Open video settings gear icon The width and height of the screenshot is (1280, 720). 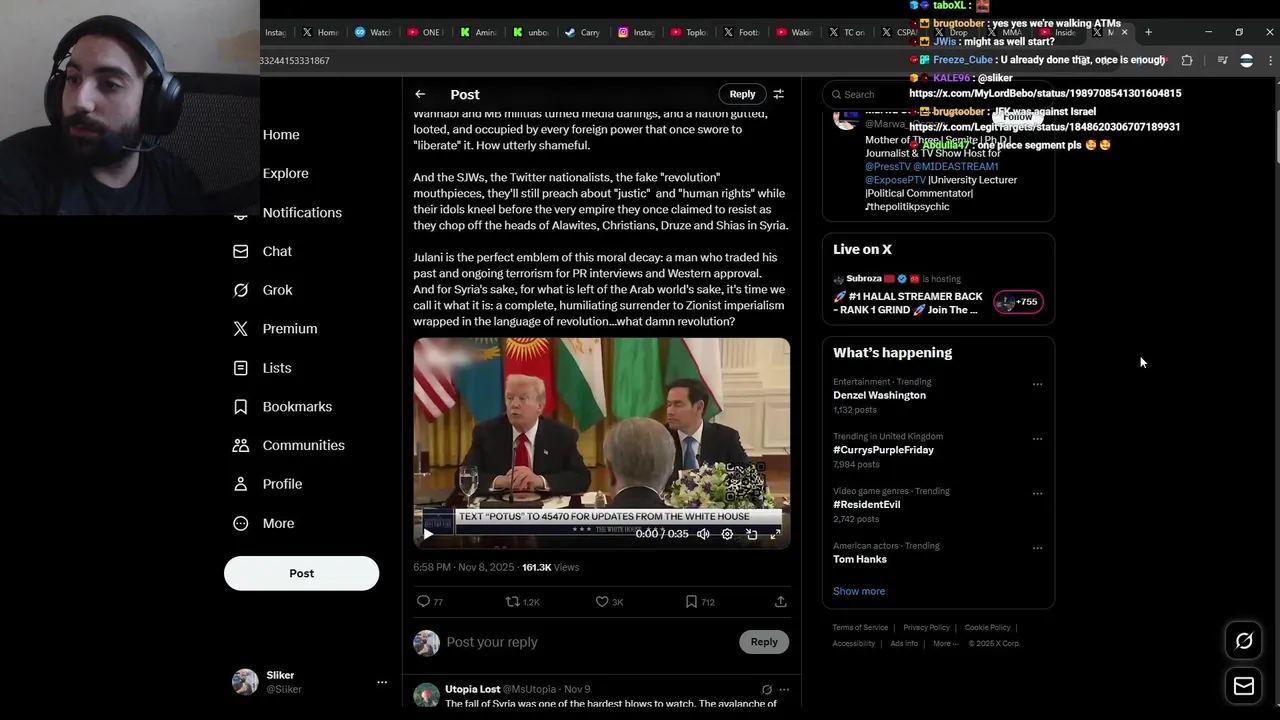pos(727,534)
